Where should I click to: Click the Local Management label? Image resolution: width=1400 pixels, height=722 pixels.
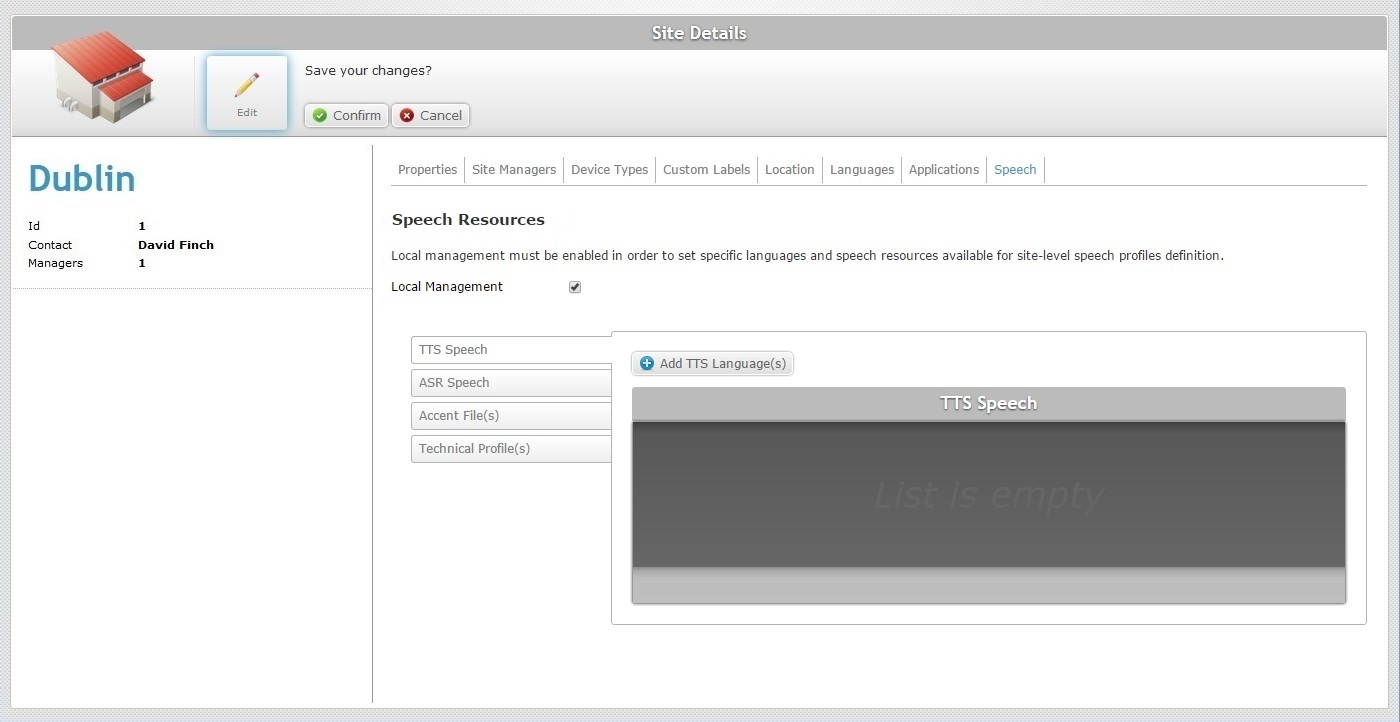click(x=447, y=287)
